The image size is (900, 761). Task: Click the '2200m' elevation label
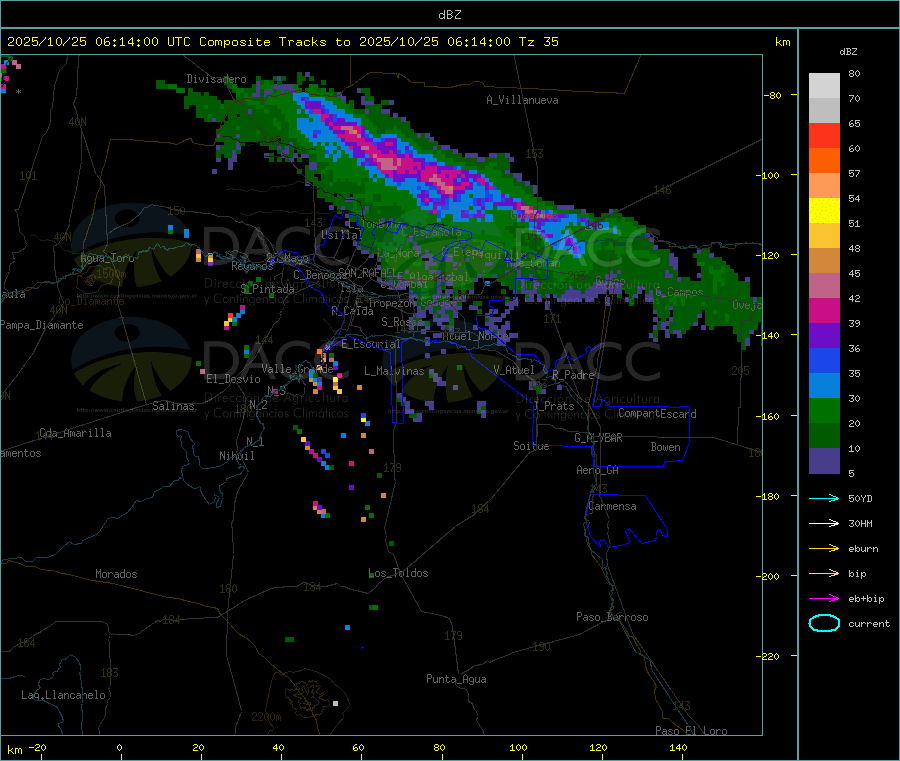[266, 717]
